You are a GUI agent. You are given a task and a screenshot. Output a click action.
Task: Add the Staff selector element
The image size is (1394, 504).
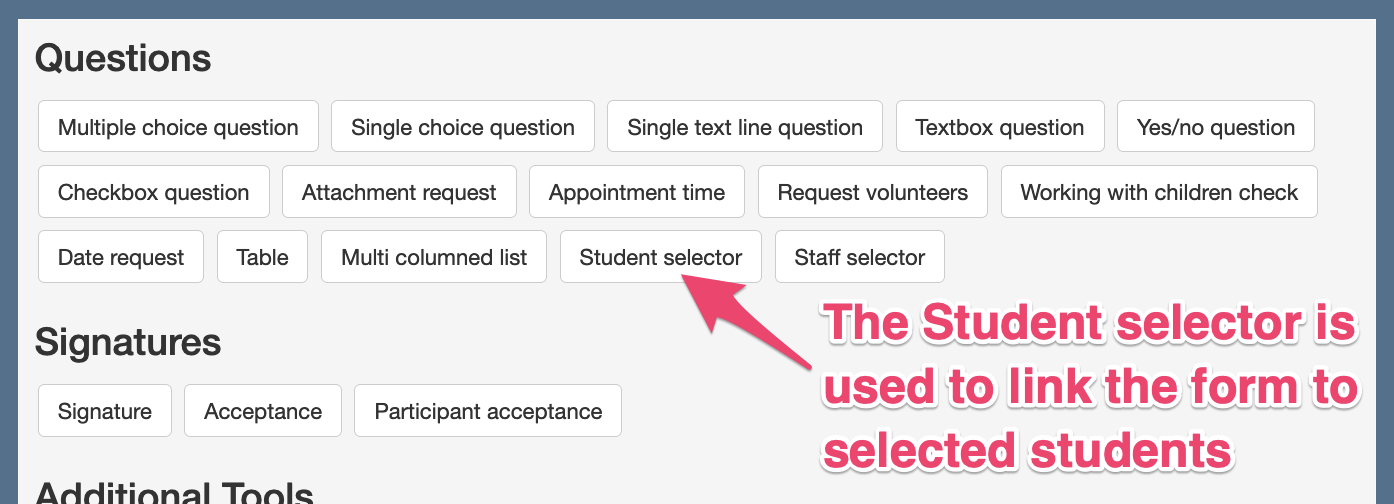click(x=860, y=257)
